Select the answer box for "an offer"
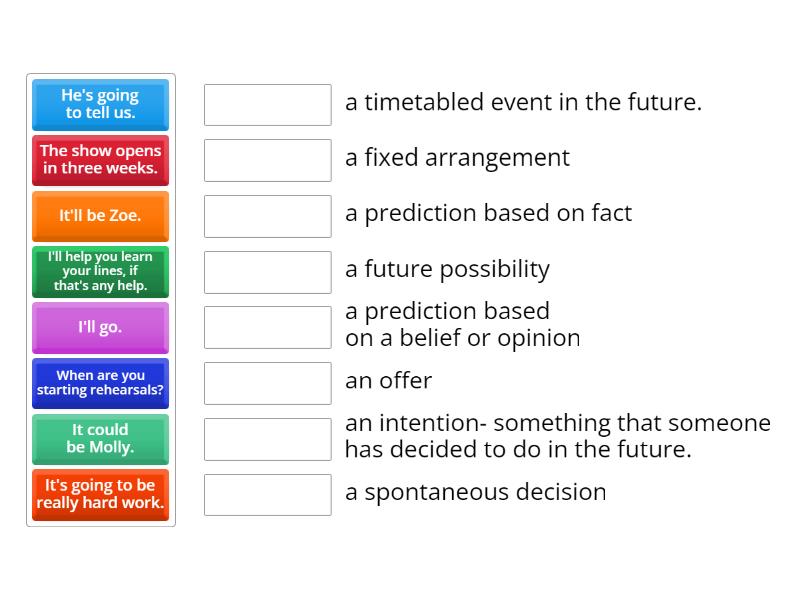Viewport: 800px width, 600px height. tap(267, 383)
